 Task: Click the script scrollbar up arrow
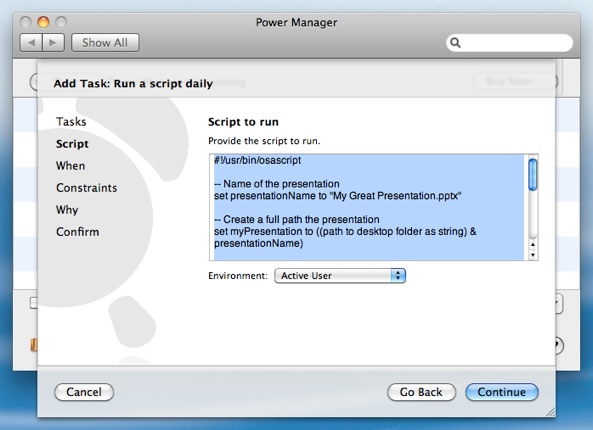click(x=533, y=245)
